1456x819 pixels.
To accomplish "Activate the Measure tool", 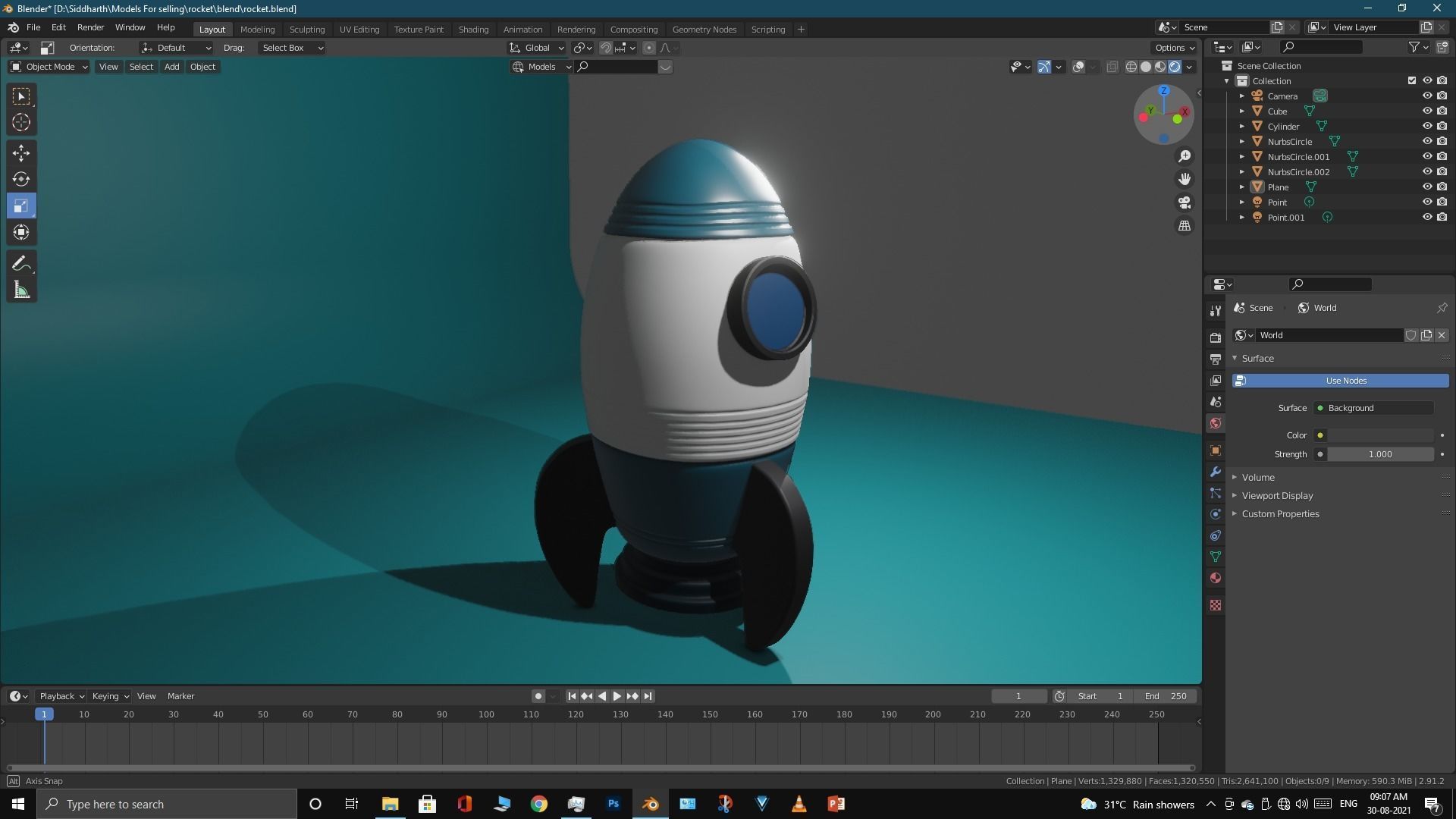I will [x=21, y=290].
